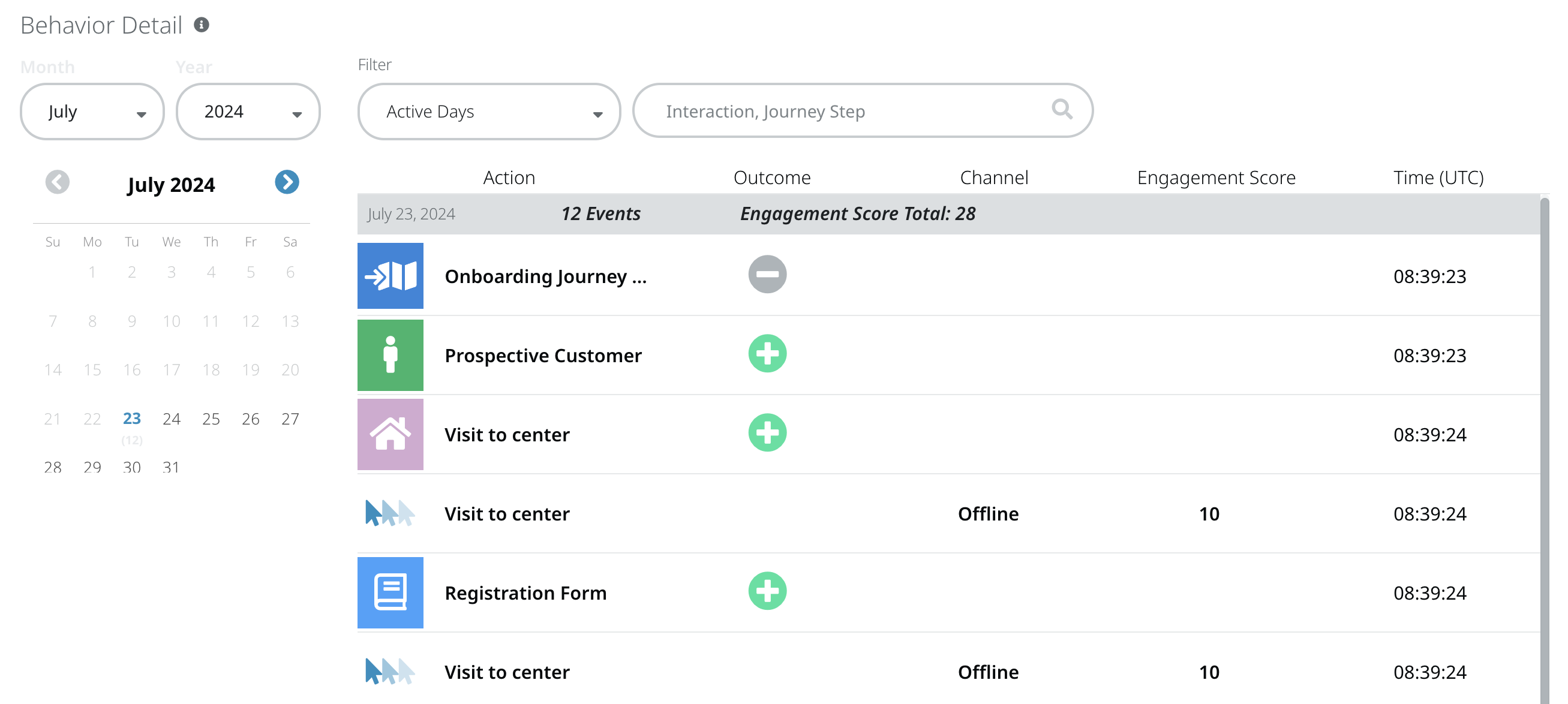1568x704 pixels.
Task: Expand the Active Days filter dropdown
Action: (x=489, y=112)
